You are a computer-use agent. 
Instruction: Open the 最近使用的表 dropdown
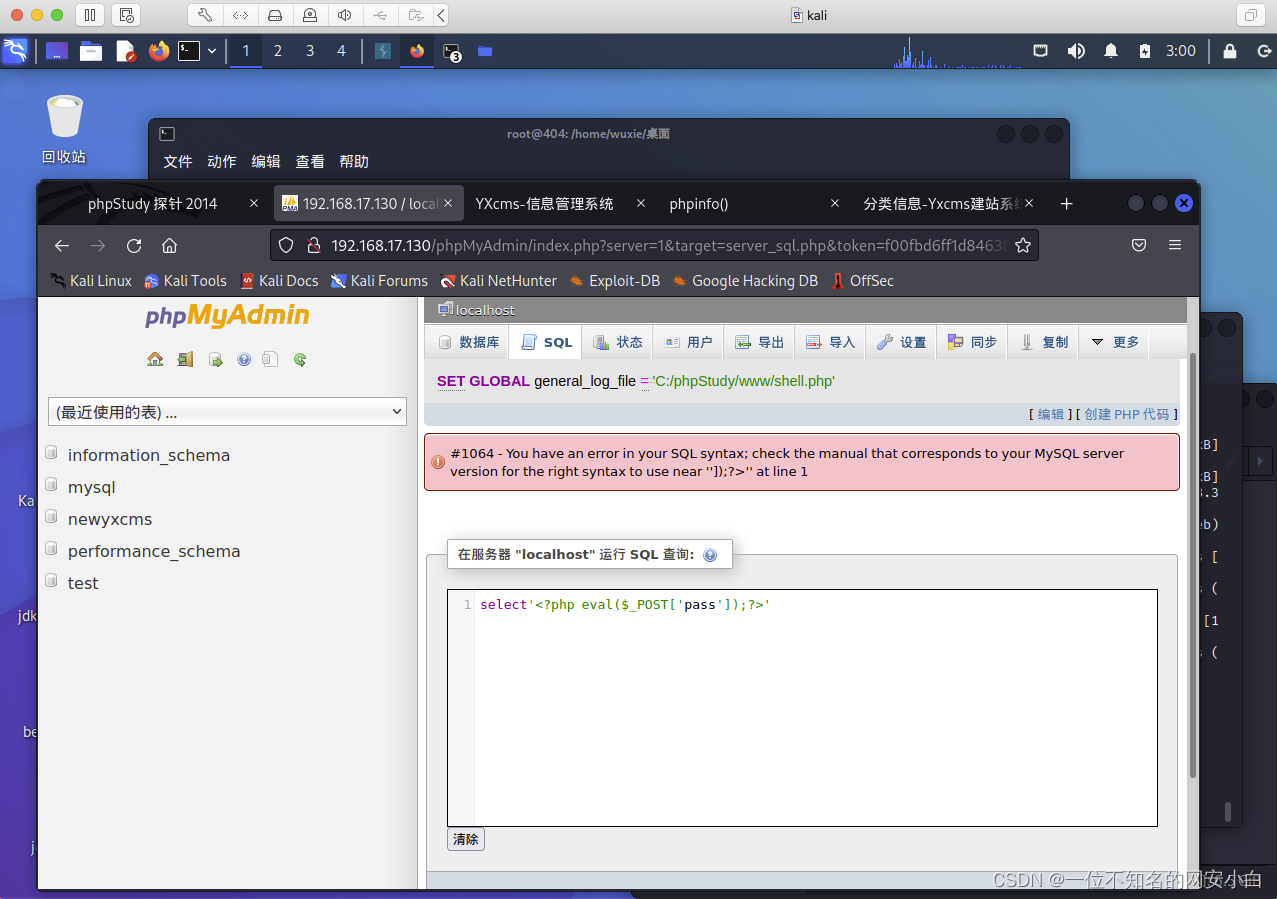tap(227, 411)
